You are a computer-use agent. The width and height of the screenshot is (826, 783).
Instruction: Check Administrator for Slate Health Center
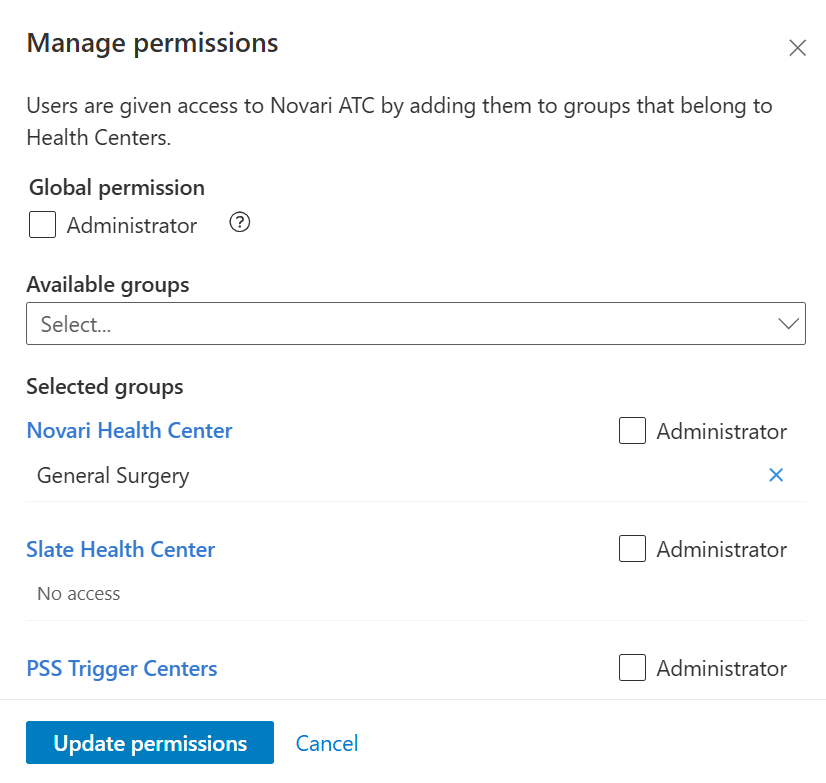point(632,548)
